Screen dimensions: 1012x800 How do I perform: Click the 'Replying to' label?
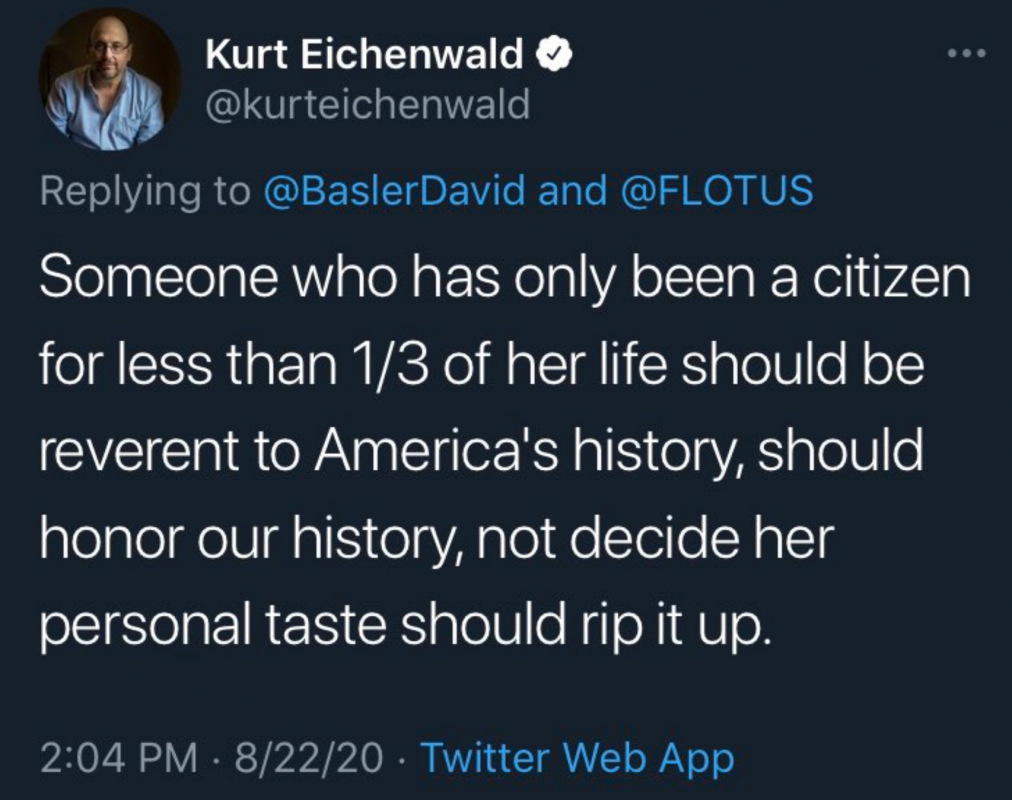[x=145, y=192]
